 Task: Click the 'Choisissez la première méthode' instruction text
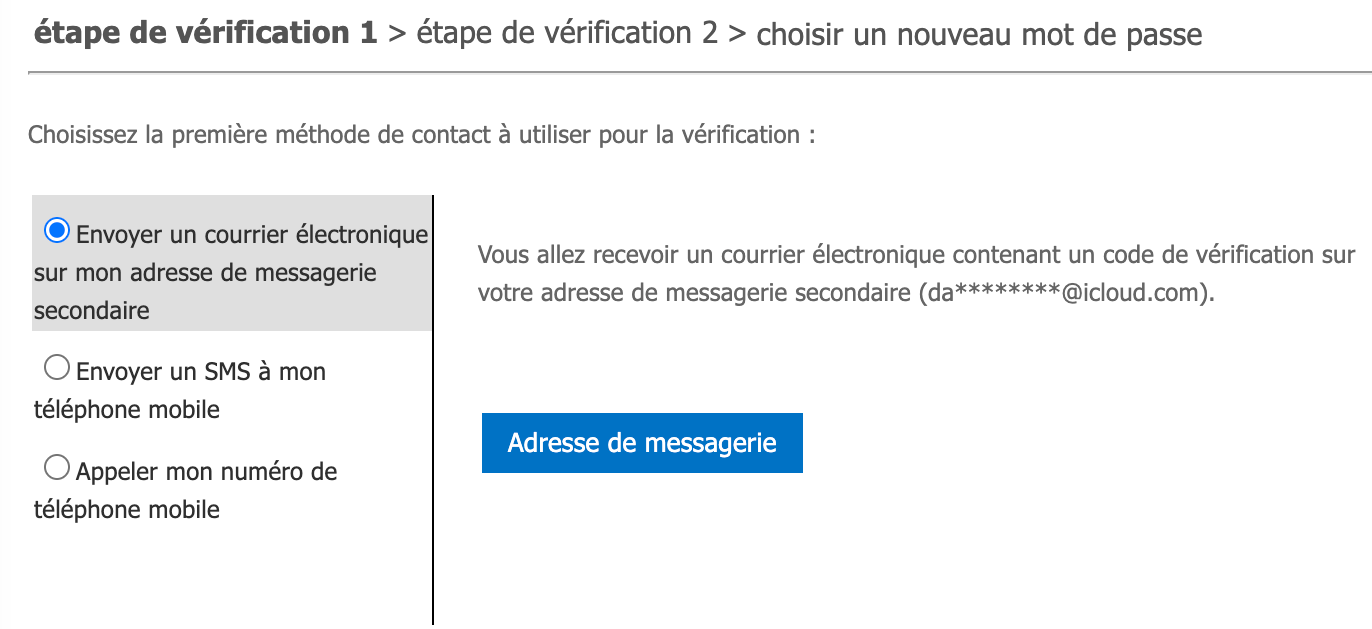click(x=421, y=134)
